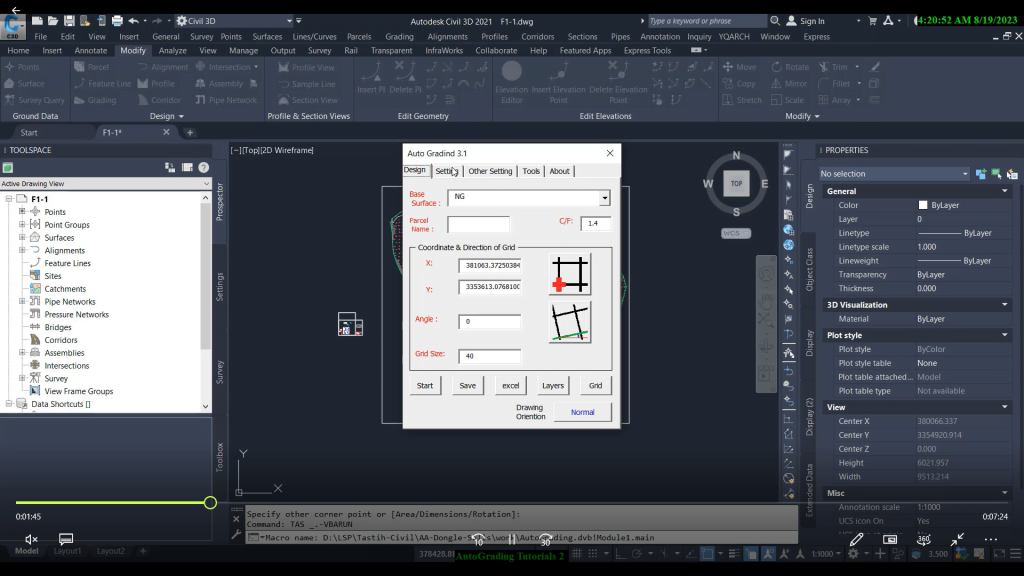Click the search magnifier icon in title bar

[775, 21]
